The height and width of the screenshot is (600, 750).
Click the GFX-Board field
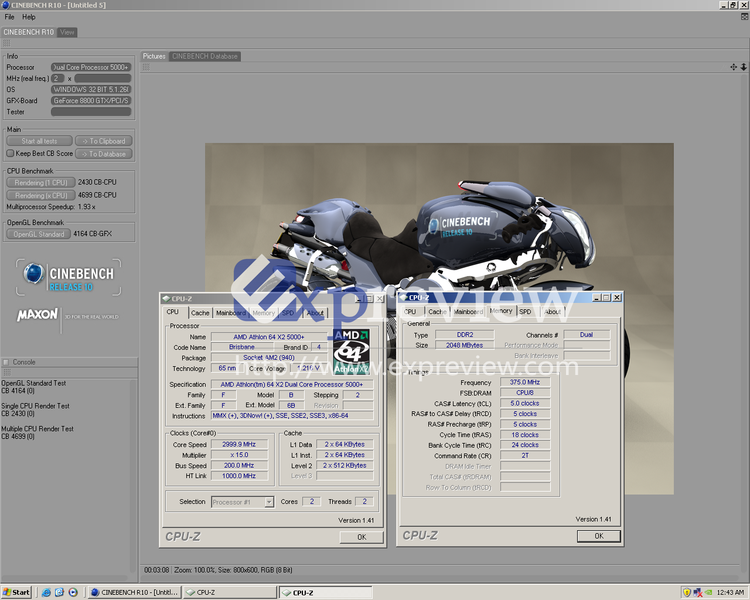pos(91,101)
